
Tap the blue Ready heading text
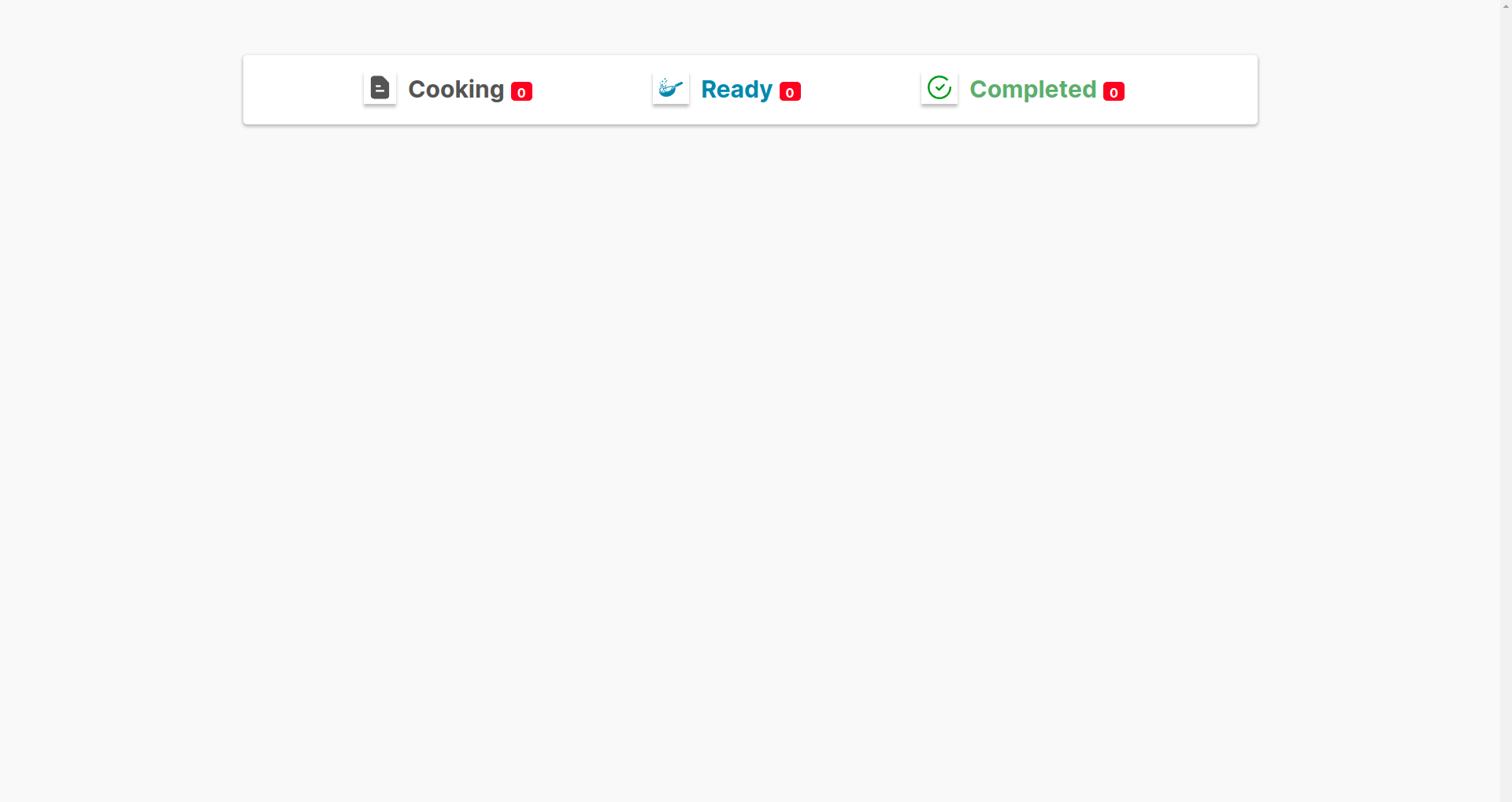pos(736,90)
